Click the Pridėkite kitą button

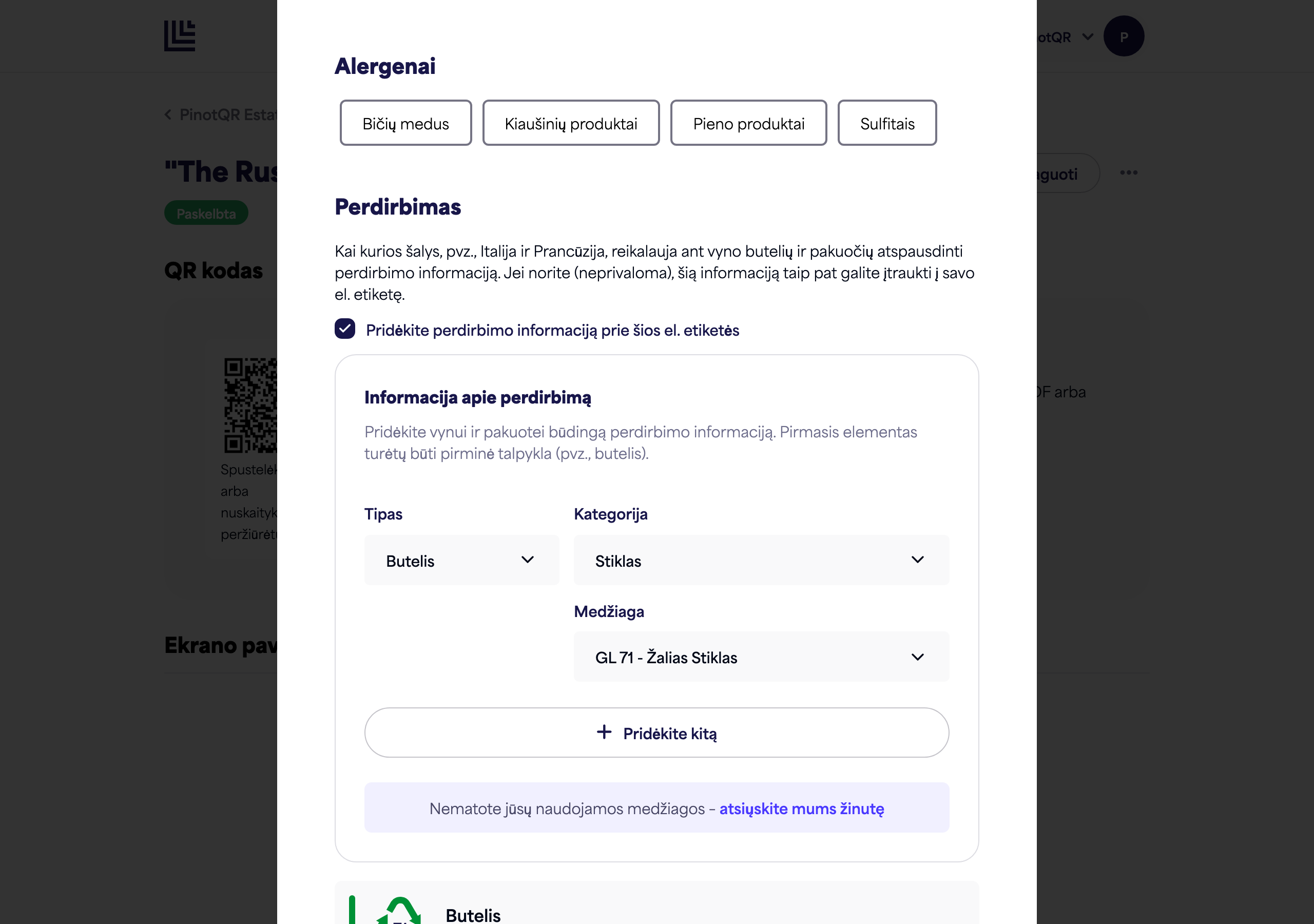(x=656, y=733)
